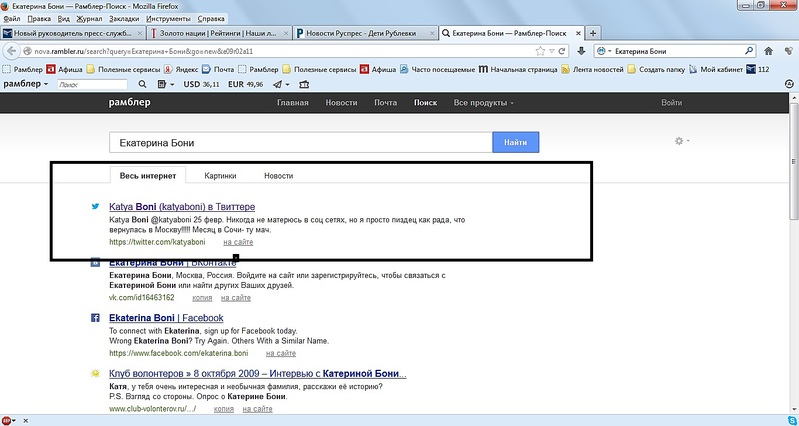
Task: Switch to the Золото нации tab
Action: pyautogui.click(x=220, y=33)
